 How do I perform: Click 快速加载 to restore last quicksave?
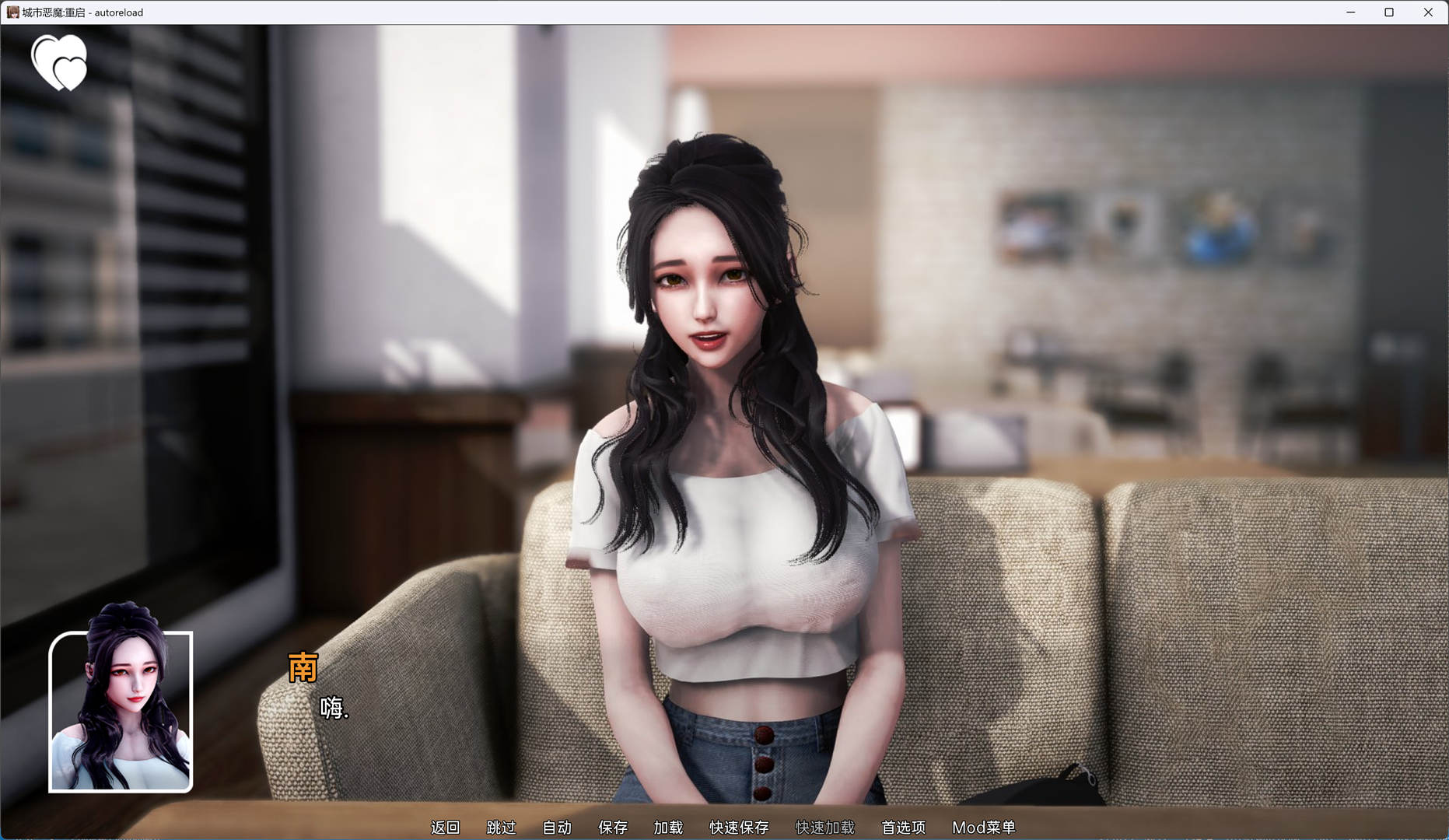824,828
